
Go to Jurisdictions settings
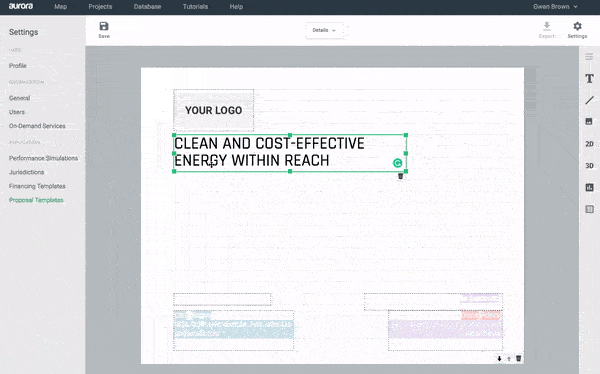click(x=26, y=172)
